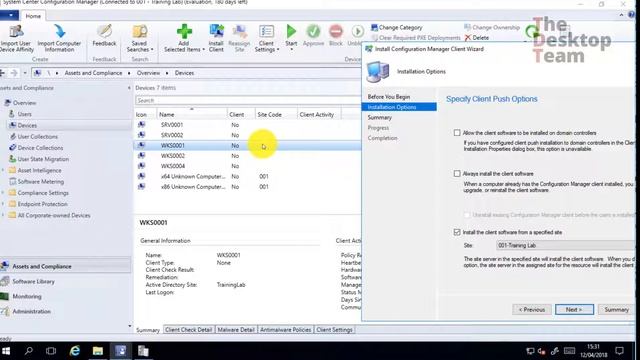
Task: Sort by the Name column header
Action: tap(192, 115)
